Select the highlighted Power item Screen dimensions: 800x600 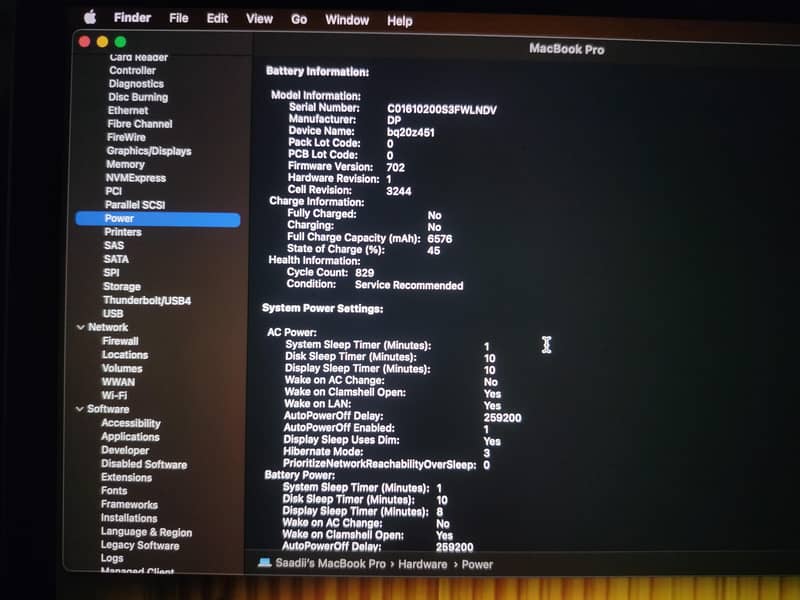[158, 219]
